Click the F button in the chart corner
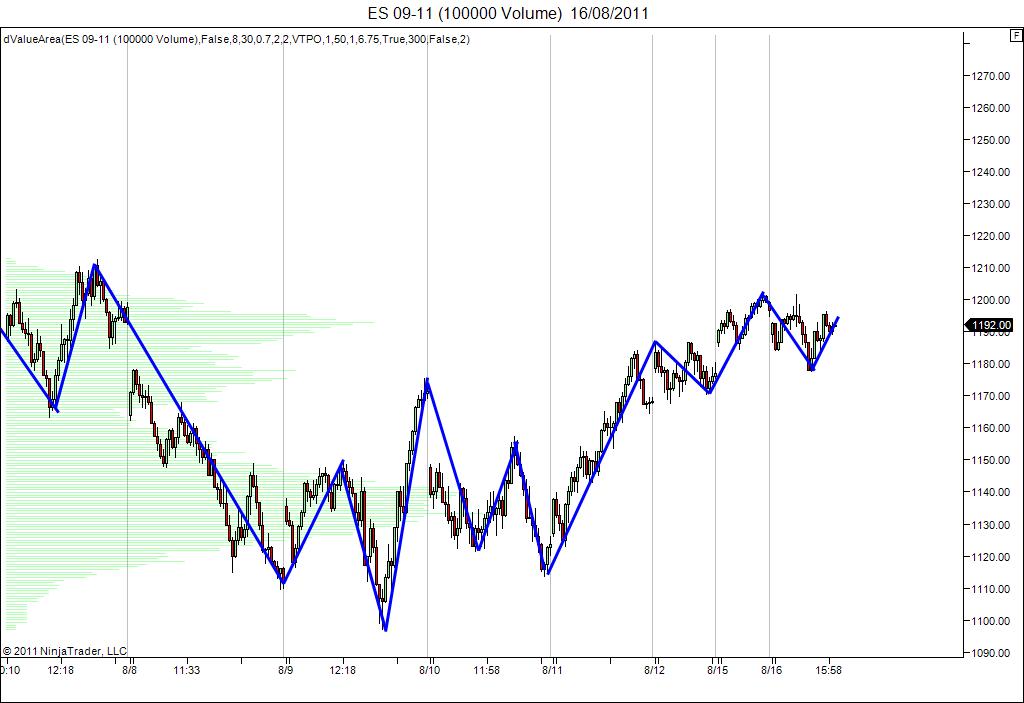The image size is (1024, 703). coord(1017,35)
